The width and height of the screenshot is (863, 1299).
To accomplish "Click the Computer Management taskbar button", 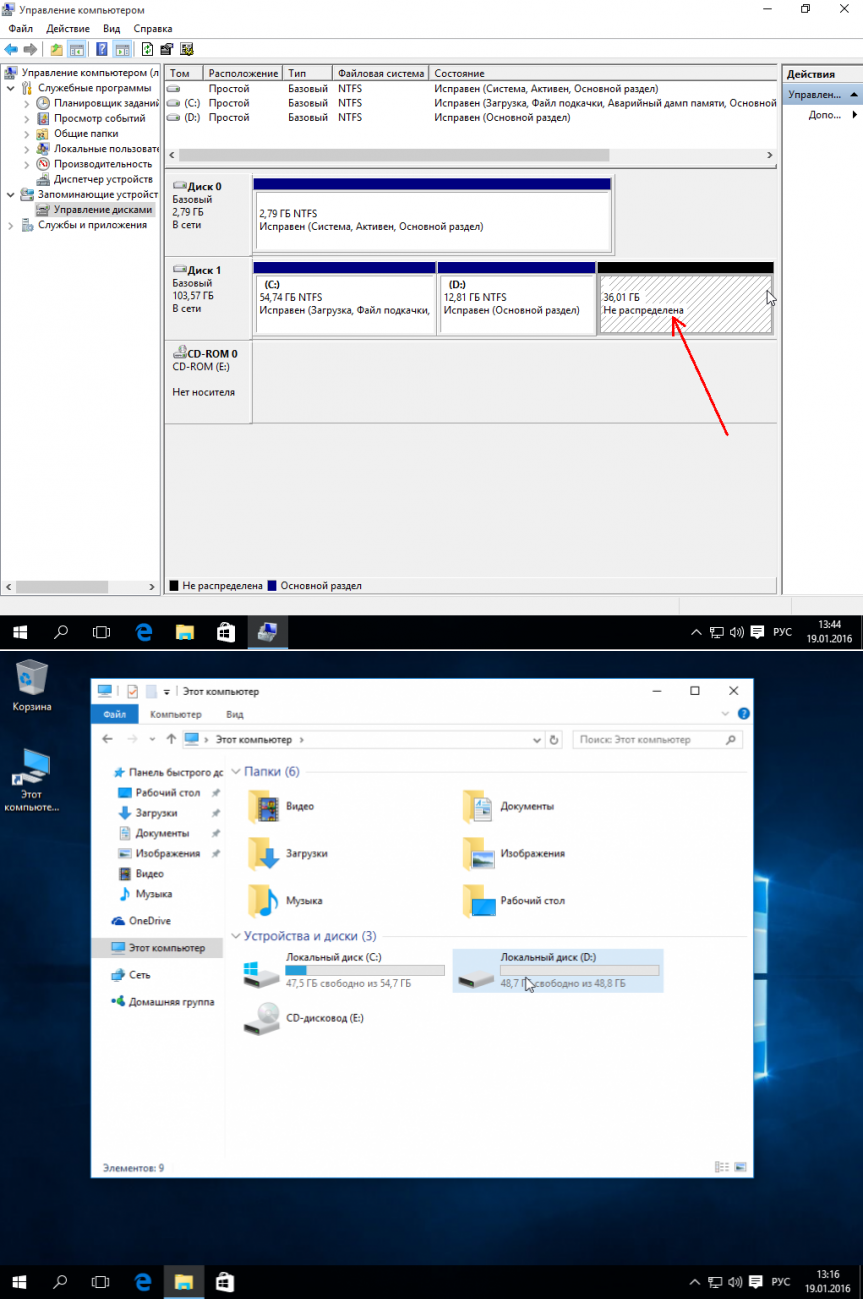I will click(x=267, y=632).
